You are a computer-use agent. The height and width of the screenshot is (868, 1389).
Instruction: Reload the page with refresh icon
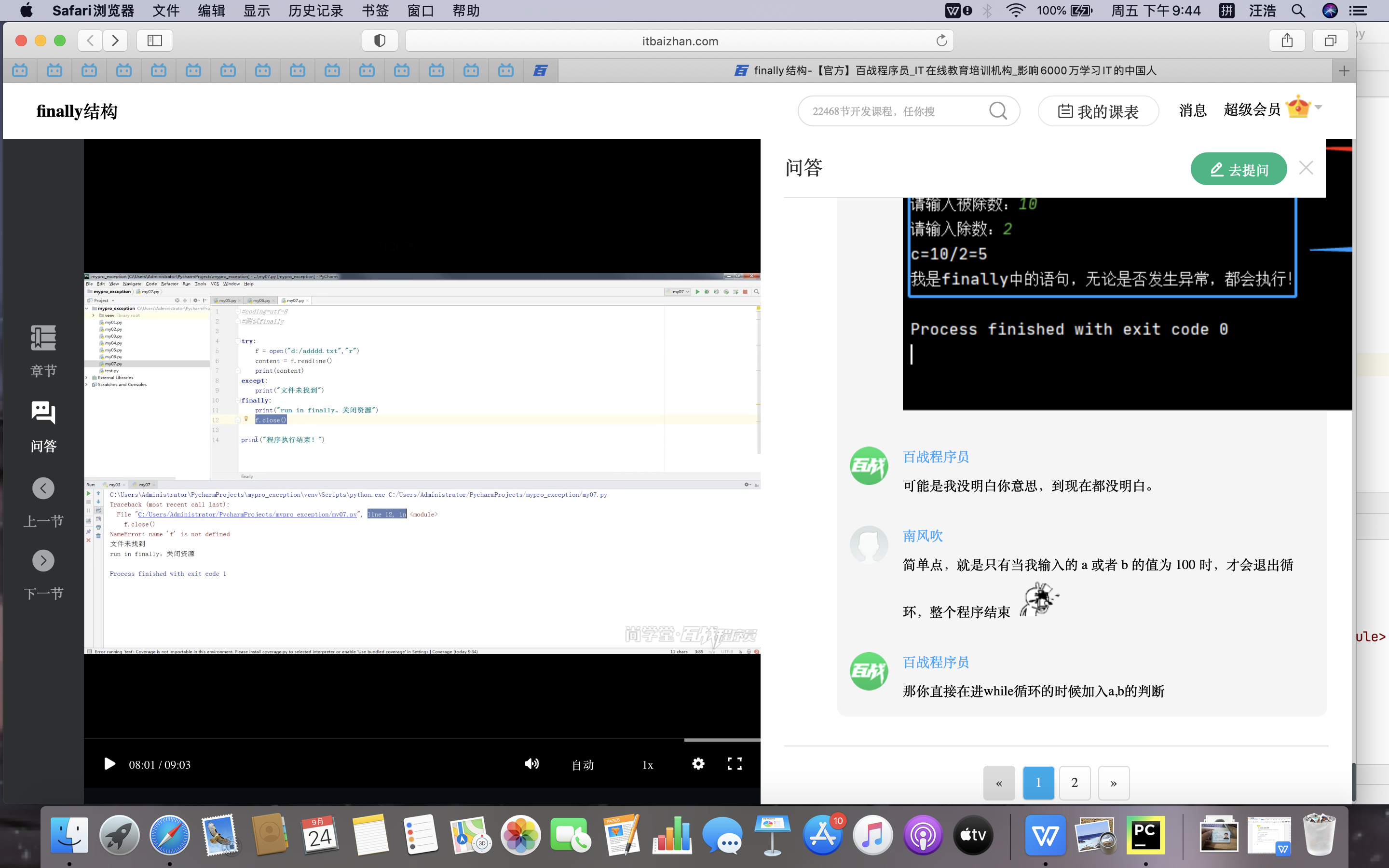pos(941,41)
